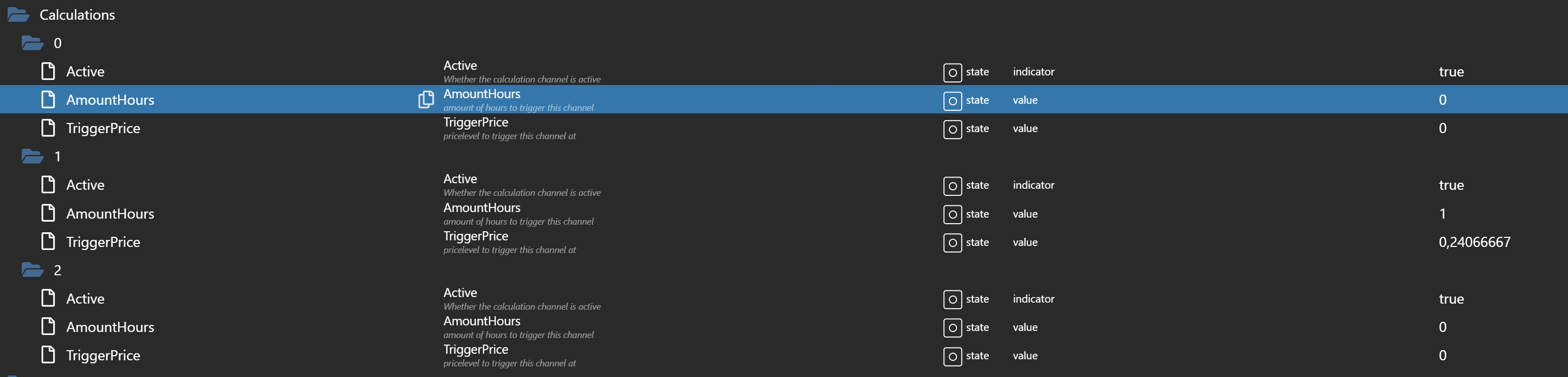The image size is (1568, 377).
Task: Collapse folder 2 in the tree
Action: tap(32, 270)
